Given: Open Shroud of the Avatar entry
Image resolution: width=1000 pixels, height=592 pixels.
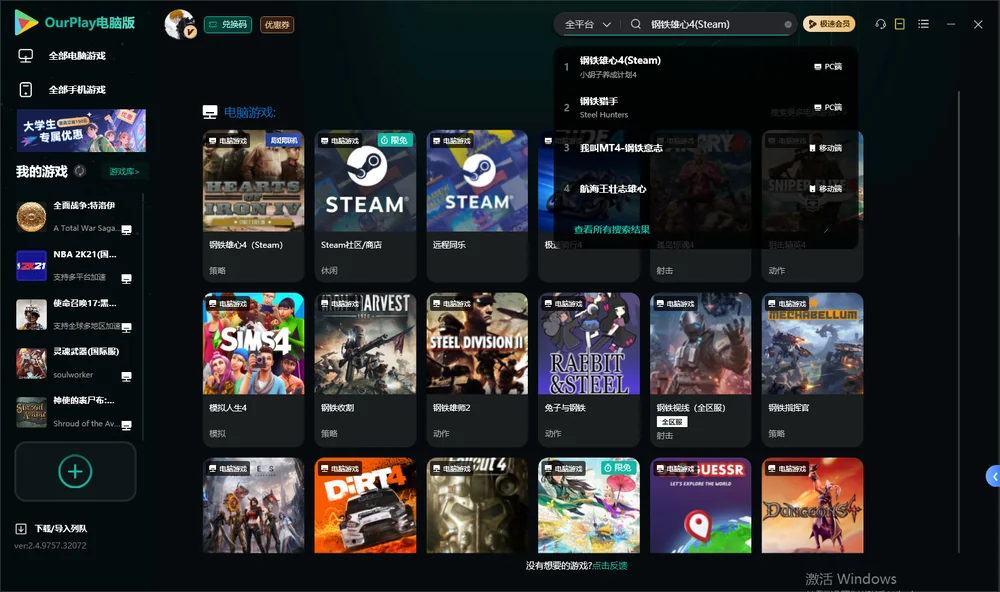Looking at the screenshot, I should pos(75,412).
